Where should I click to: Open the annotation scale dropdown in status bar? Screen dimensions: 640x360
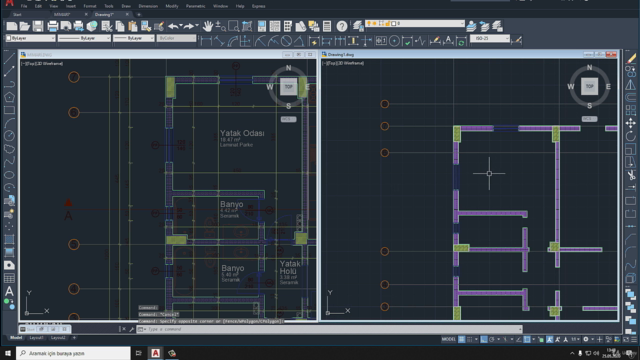pos(575,340)
